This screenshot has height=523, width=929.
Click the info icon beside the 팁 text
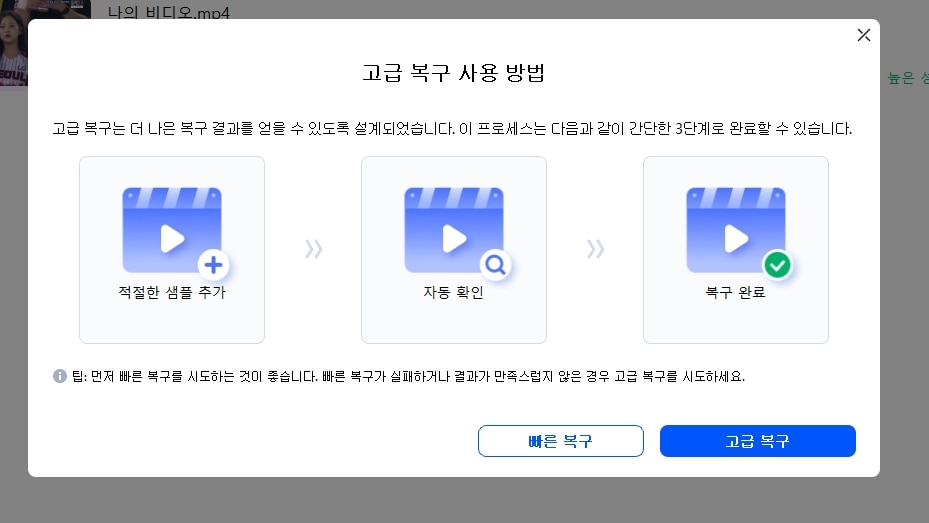pos(60,376)
